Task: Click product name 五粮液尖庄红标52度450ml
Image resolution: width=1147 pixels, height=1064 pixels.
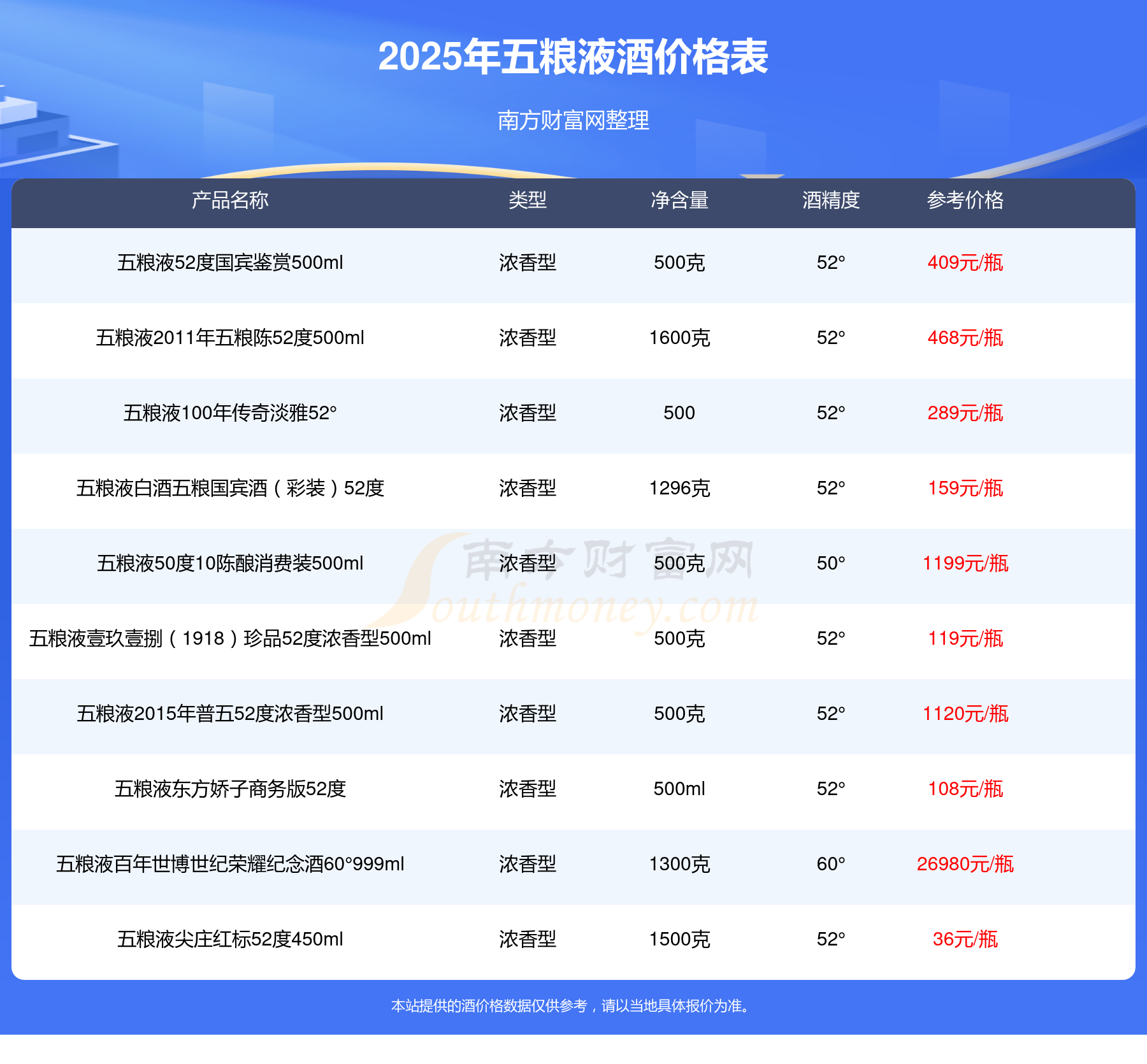Action: [230, 939]
